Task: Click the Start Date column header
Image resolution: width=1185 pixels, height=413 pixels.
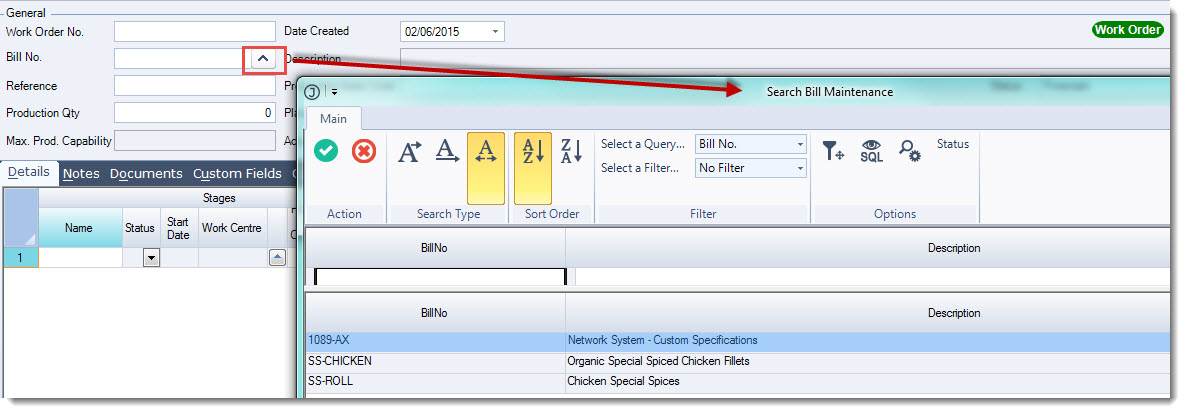Action: 178,228
